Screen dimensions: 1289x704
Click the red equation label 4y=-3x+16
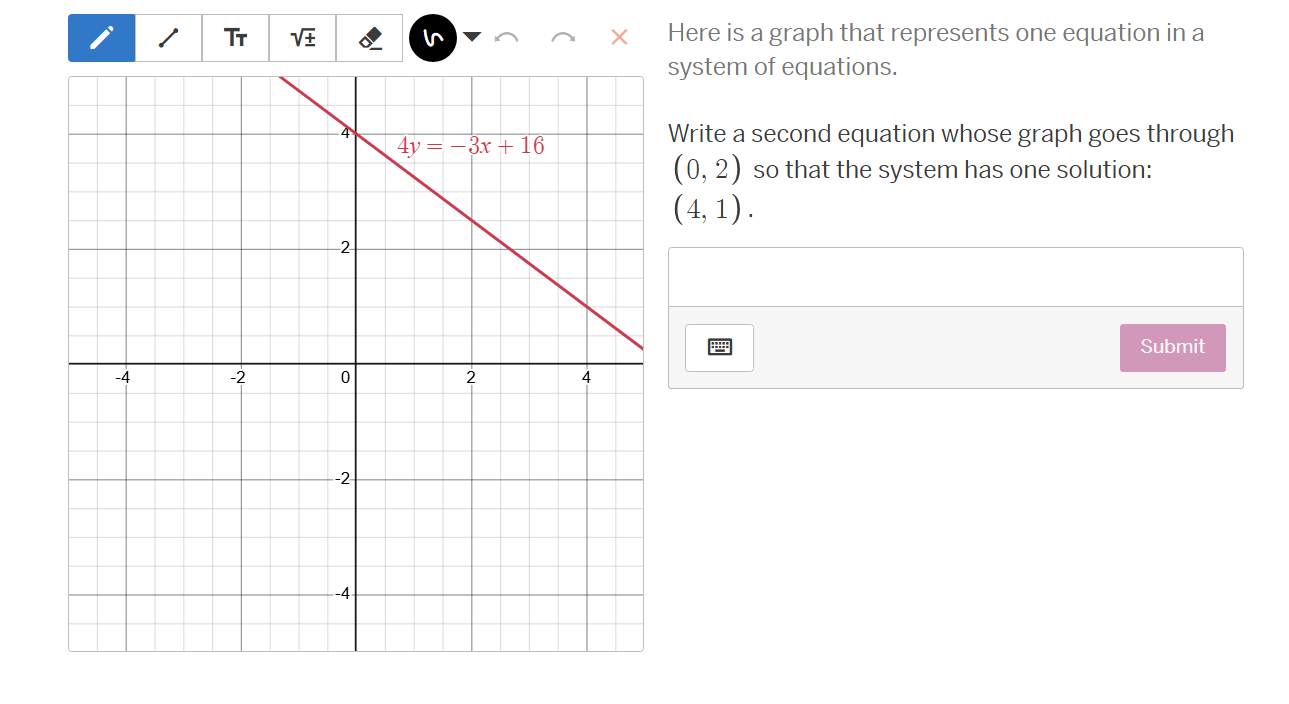point(471,146)
